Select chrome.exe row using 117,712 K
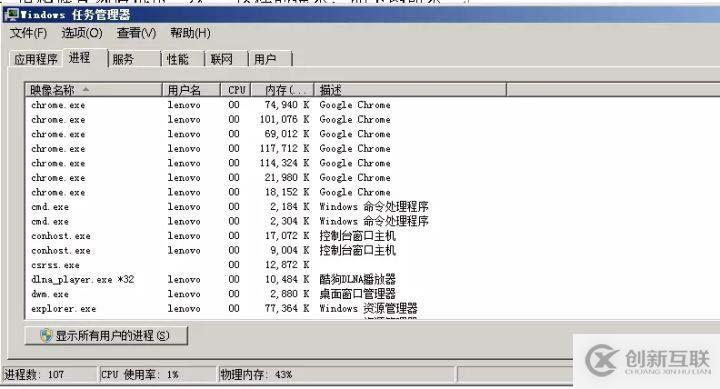The image size is (720, 389). point(373,149)
